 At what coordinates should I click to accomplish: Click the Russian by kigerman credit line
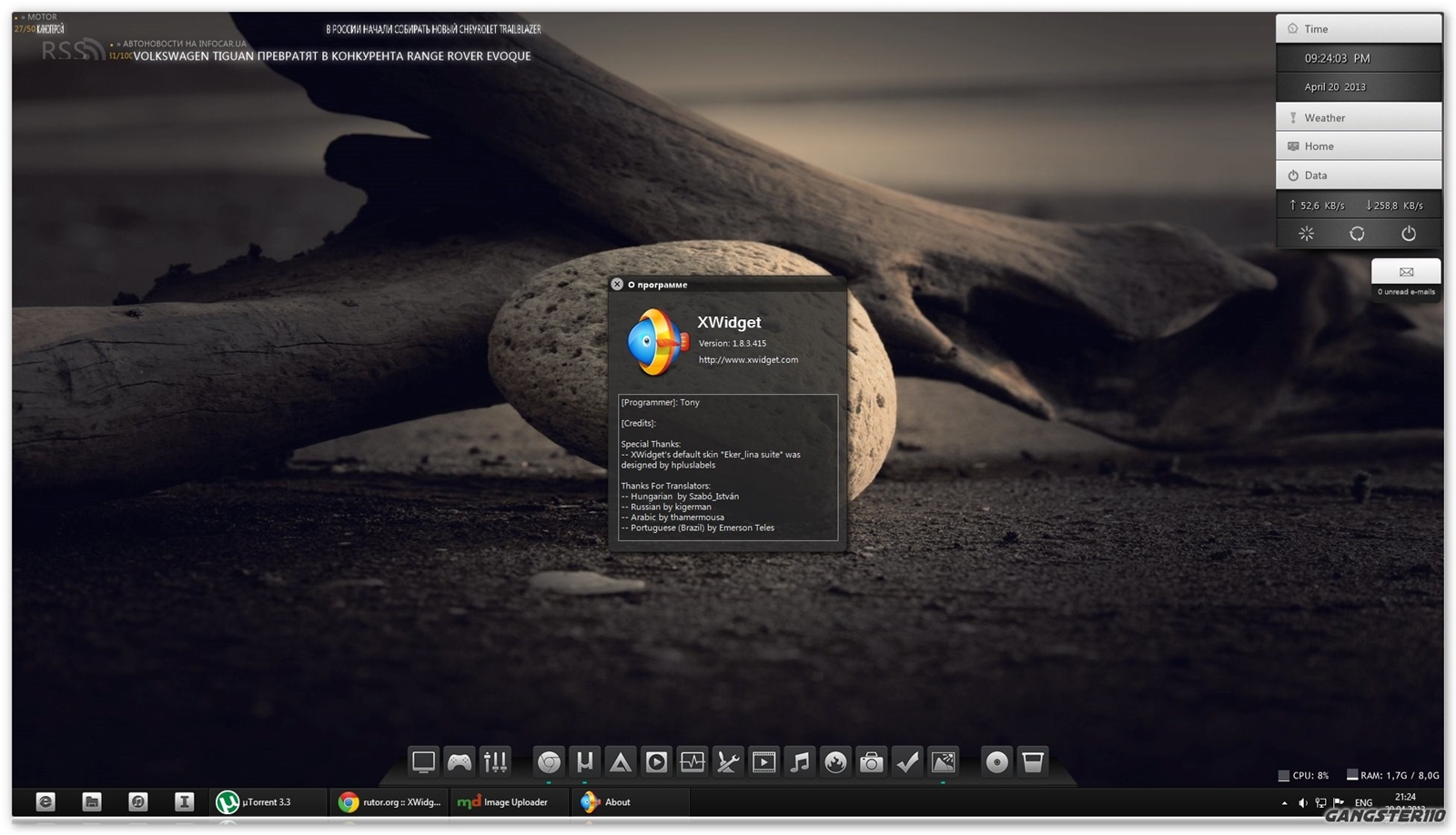(666, 507)
